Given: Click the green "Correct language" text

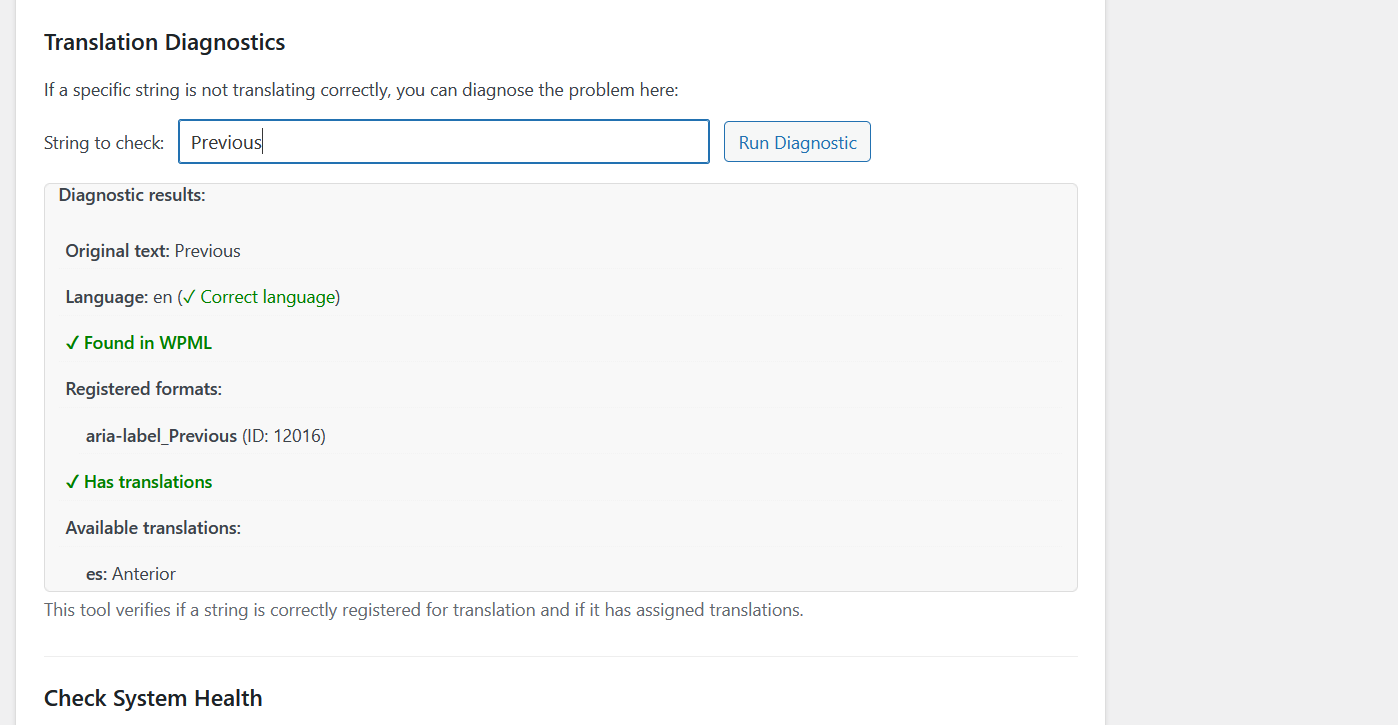Looking at the screenshot, I should pos(267,297).
